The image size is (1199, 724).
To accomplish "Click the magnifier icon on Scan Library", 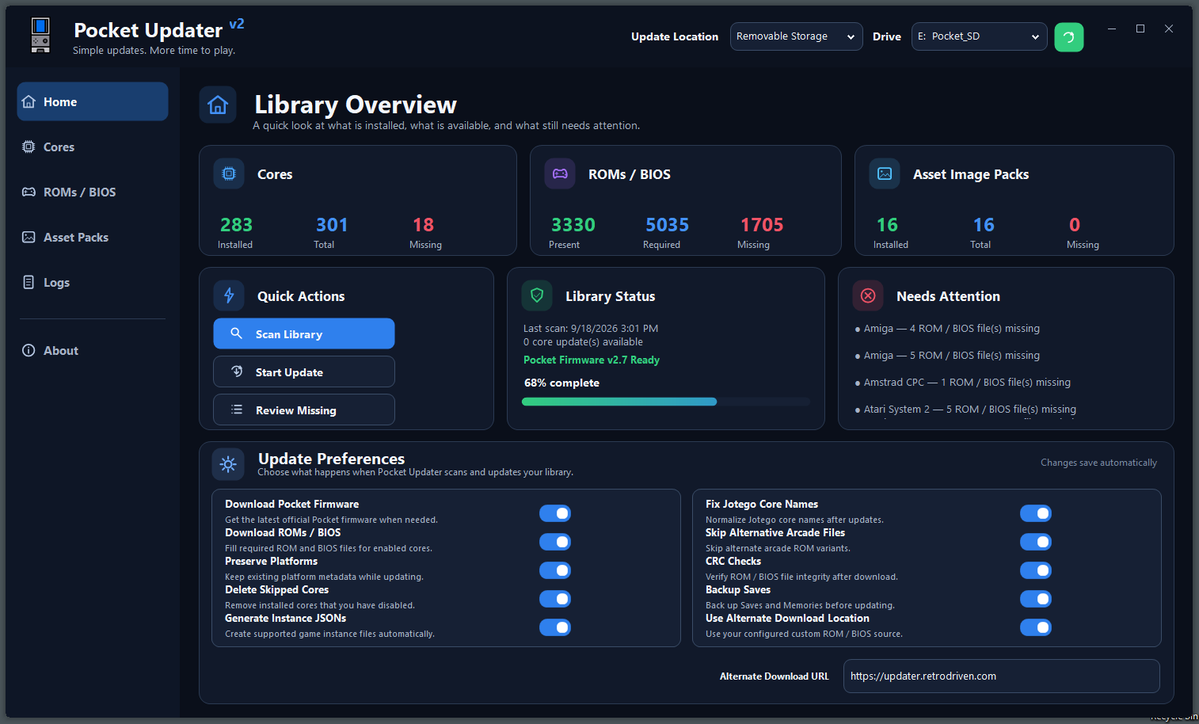I will click(236, 333).
